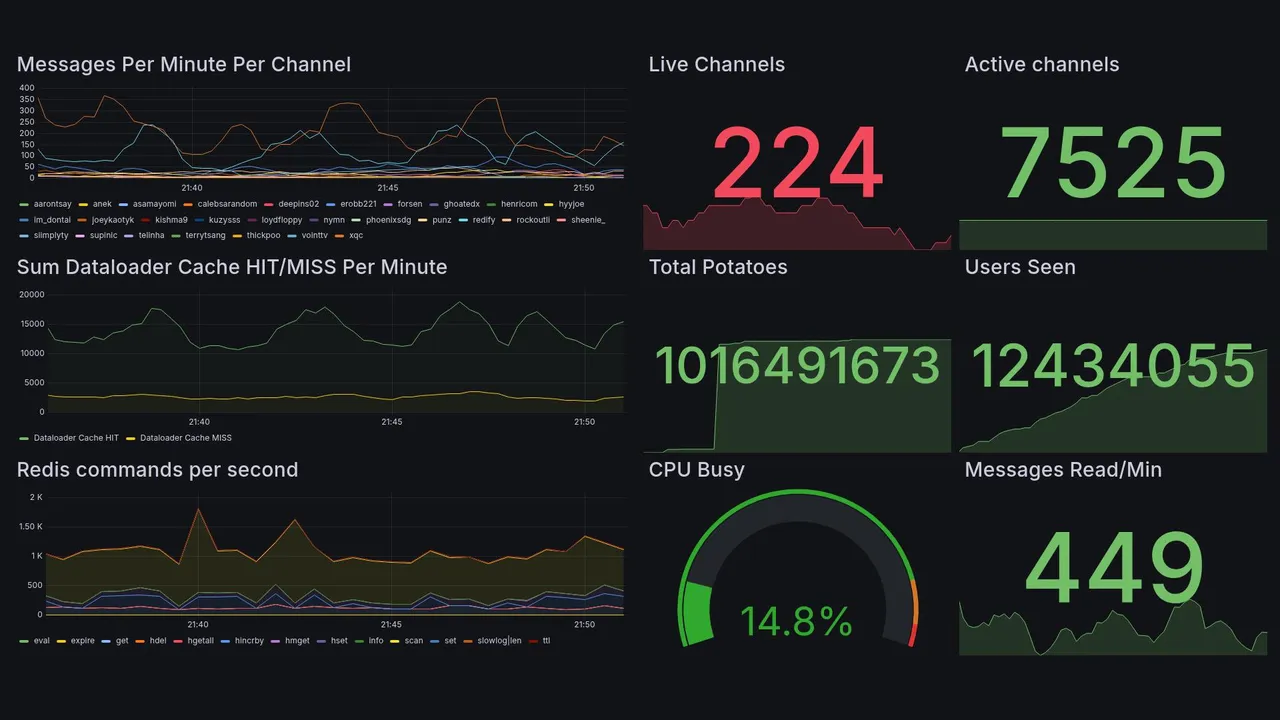
Task: Toggle the erobb221 series legend label
Action: (358, 204)
